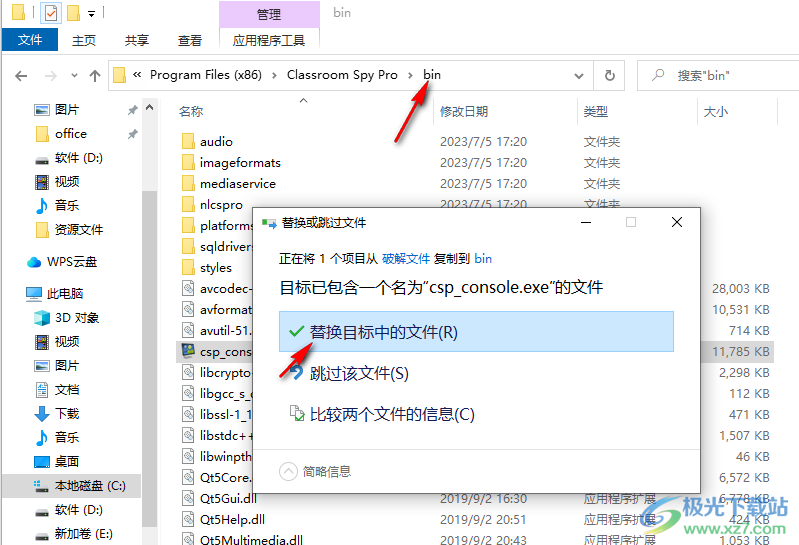This screenshot has width=799, height=545.
Task: Open the office folder in quick access
Action: pyautogui.click(x=71, y=133)
